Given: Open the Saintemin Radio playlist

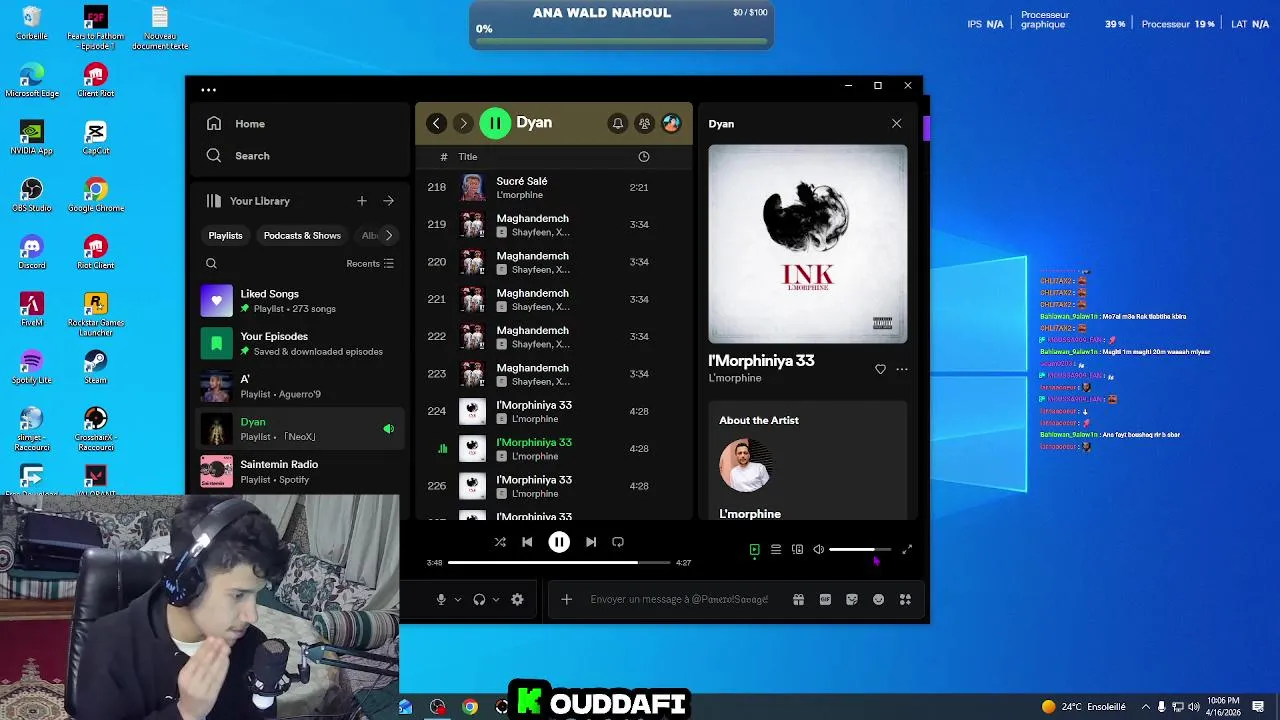Looking at the screenshot, I should pos(300,472).
